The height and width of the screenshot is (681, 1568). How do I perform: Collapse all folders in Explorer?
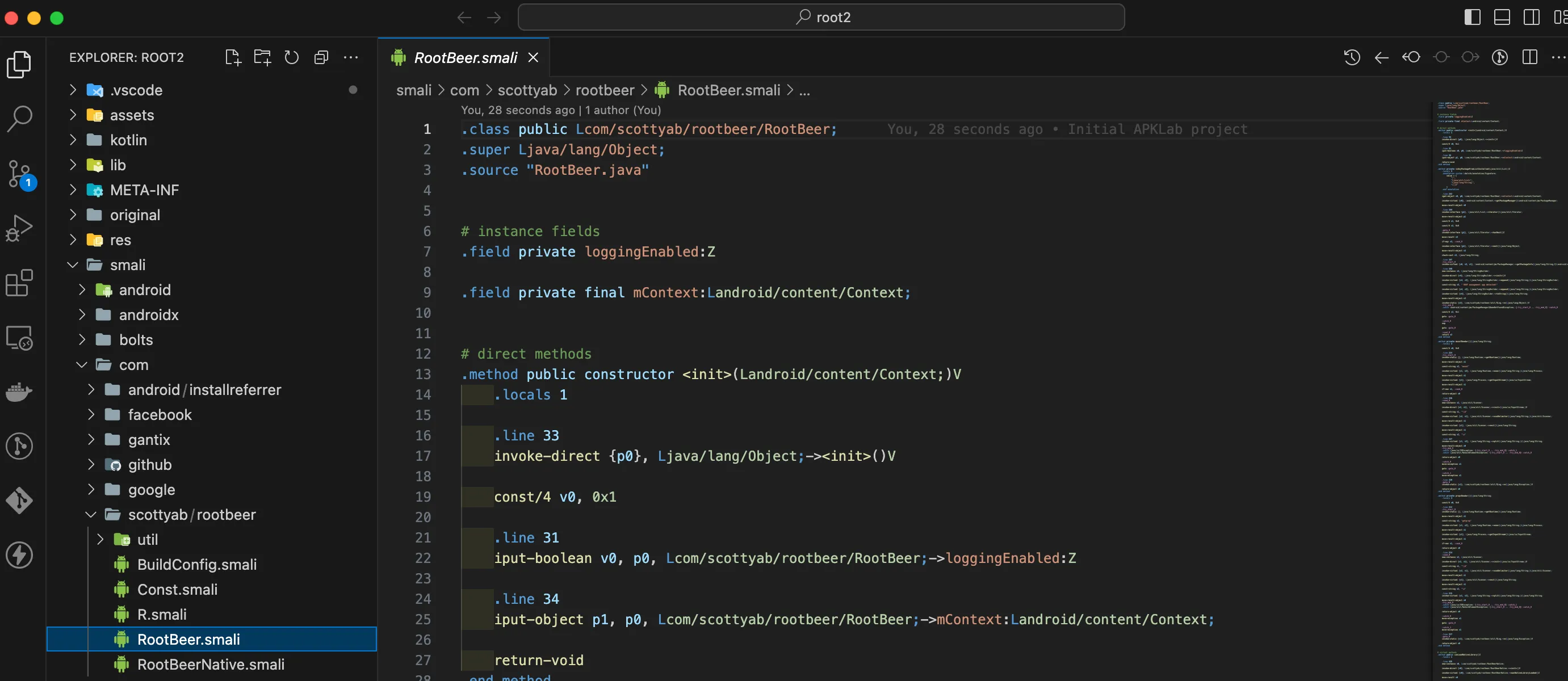(x=321, y=57)
